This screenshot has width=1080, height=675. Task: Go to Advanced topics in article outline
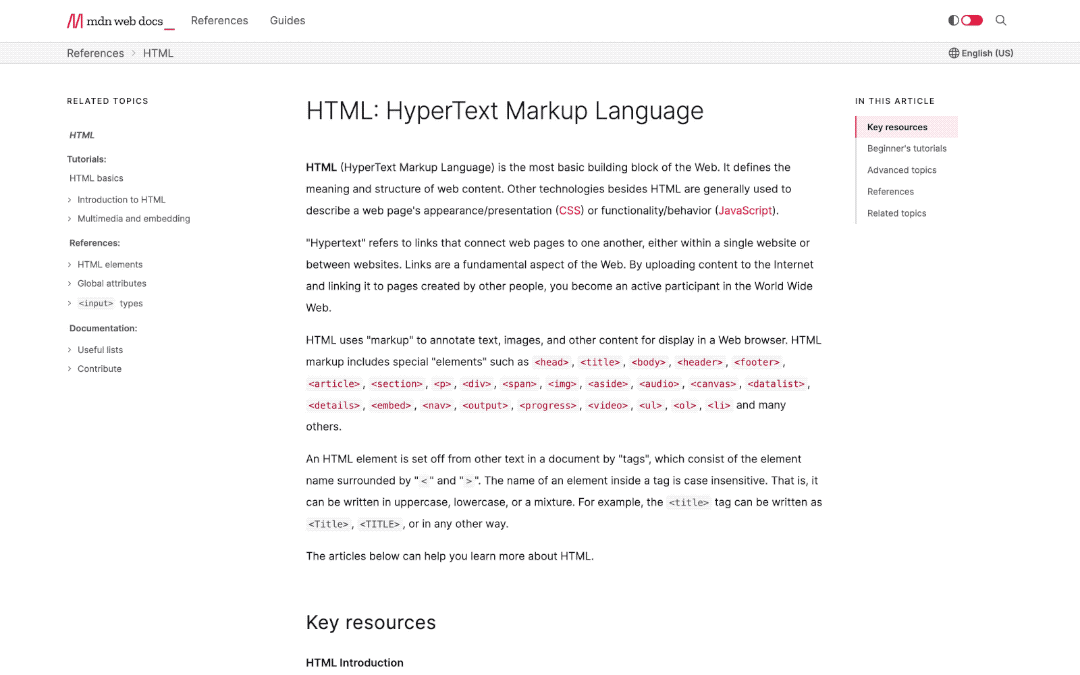click(901, 171)
